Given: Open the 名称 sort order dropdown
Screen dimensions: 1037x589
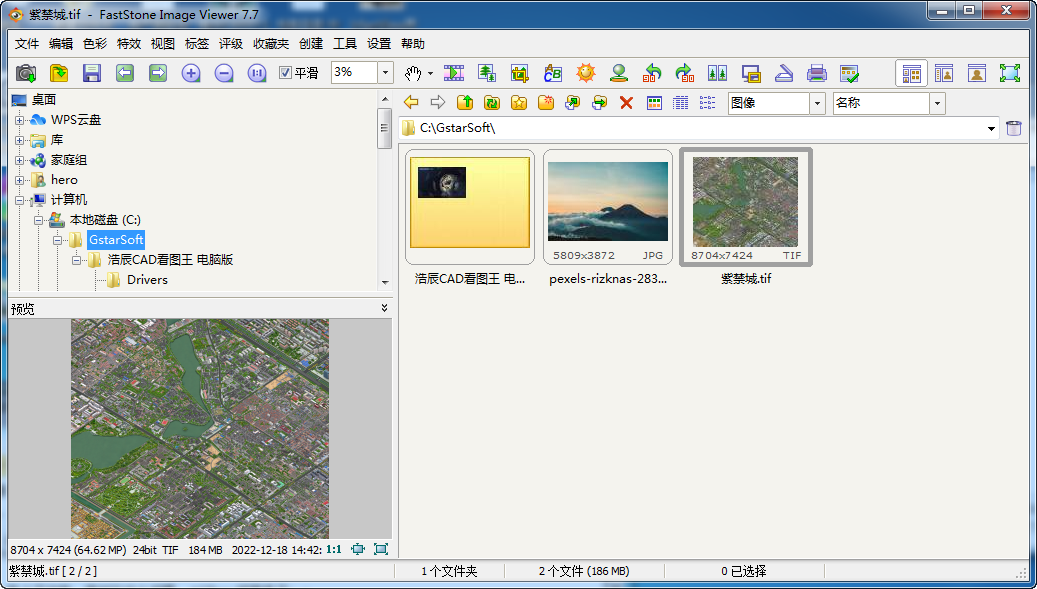Looking at the screenshot, I should [x=937, y=103].
